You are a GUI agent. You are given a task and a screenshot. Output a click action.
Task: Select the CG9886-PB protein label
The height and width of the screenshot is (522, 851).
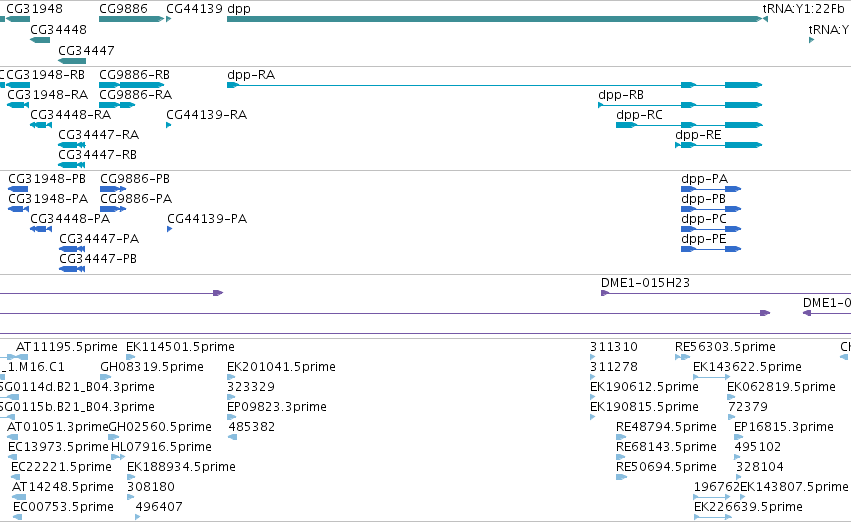135,179
